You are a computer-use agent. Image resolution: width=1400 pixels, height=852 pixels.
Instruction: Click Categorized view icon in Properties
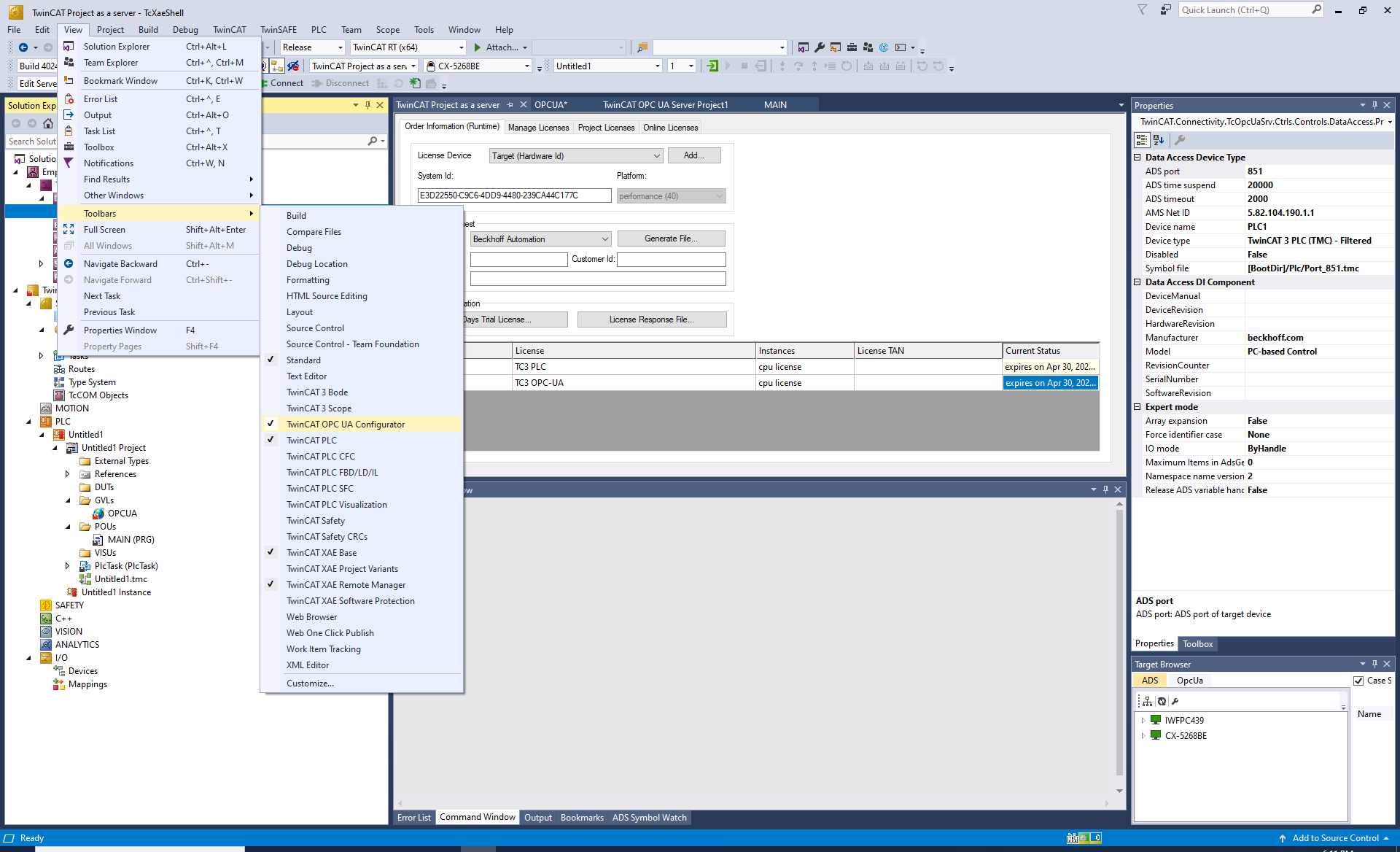coord(1142,140)
